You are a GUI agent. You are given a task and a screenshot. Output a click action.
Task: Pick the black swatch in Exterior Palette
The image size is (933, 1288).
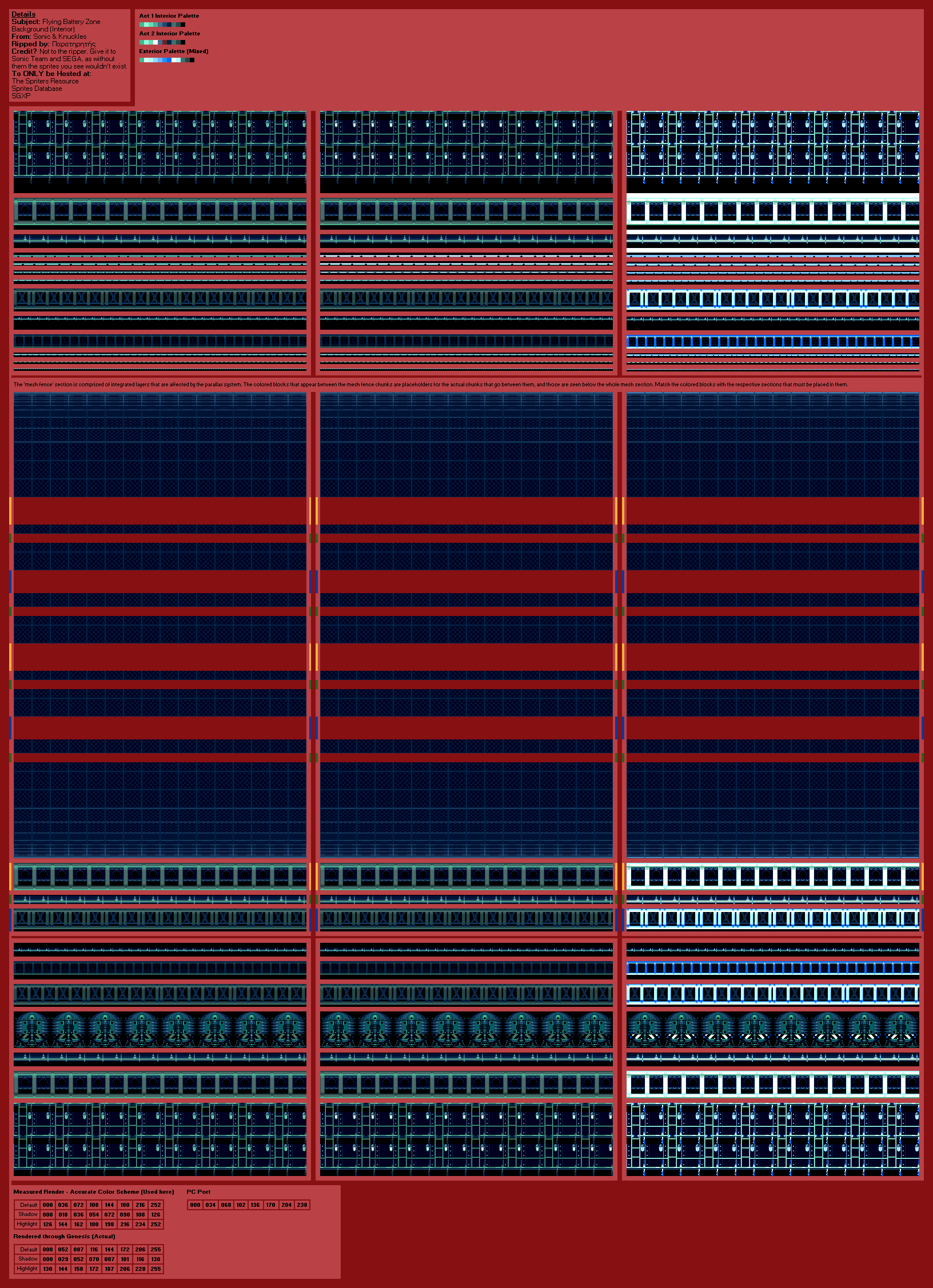coord(192,60)
